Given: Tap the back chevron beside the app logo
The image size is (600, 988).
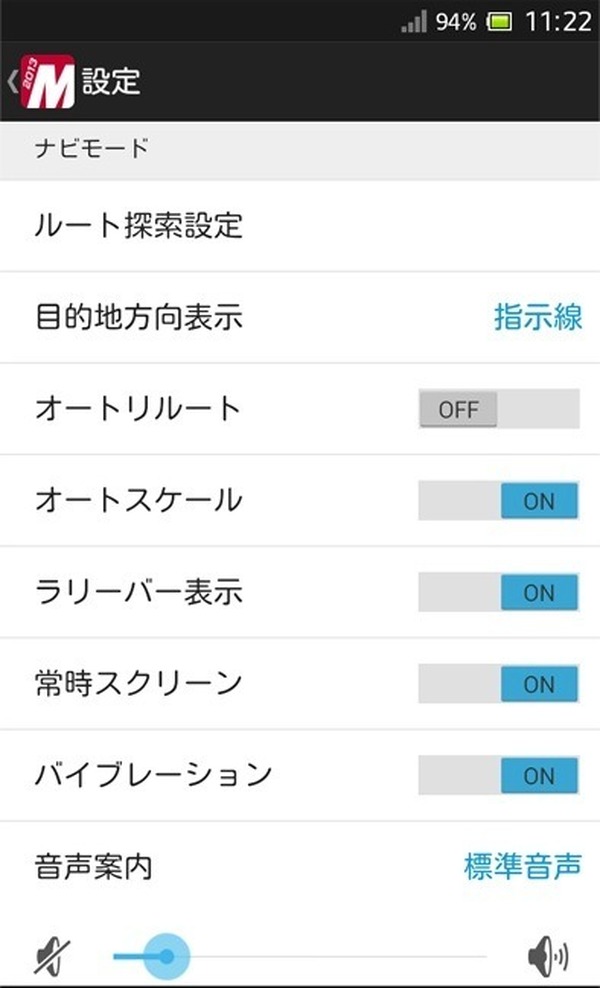Looking at the screenshot, I should pos(11,81).
